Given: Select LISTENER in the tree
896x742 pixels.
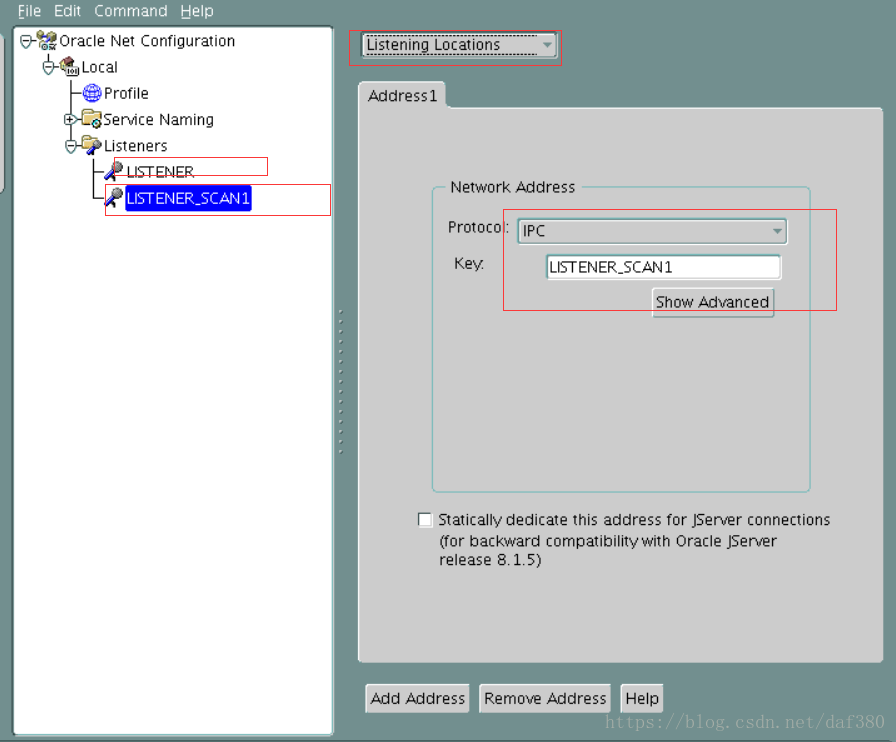Looking at the screenshot, I should coord(160,171).
